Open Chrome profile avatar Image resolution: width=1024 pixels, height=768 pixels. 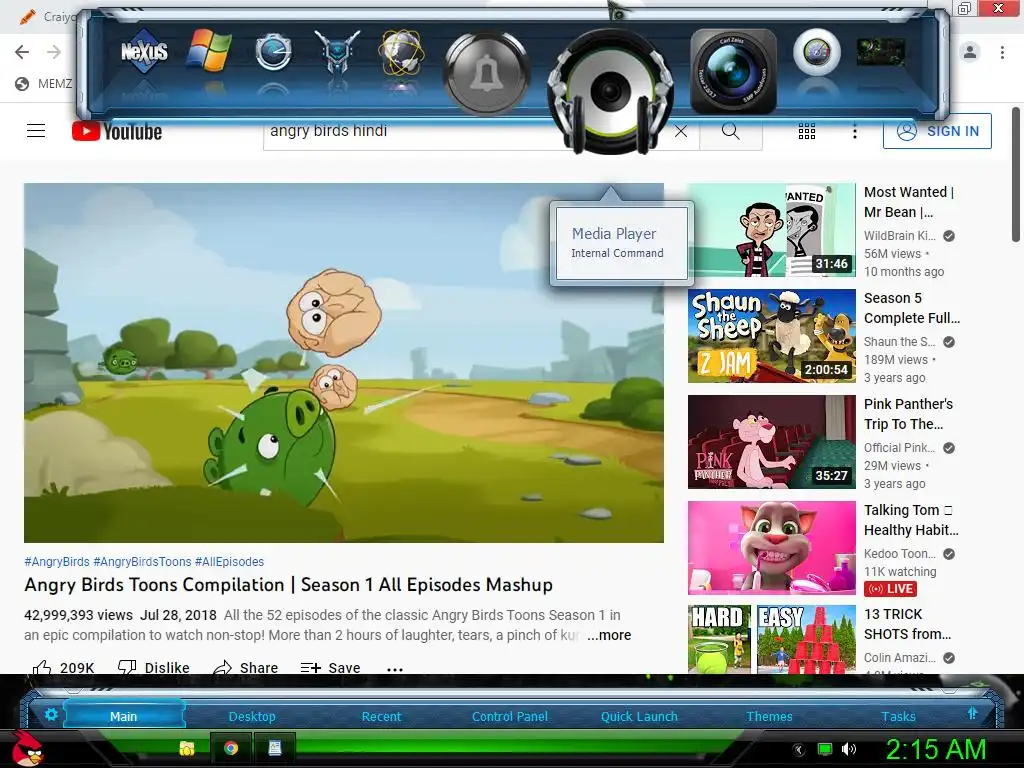970,52
